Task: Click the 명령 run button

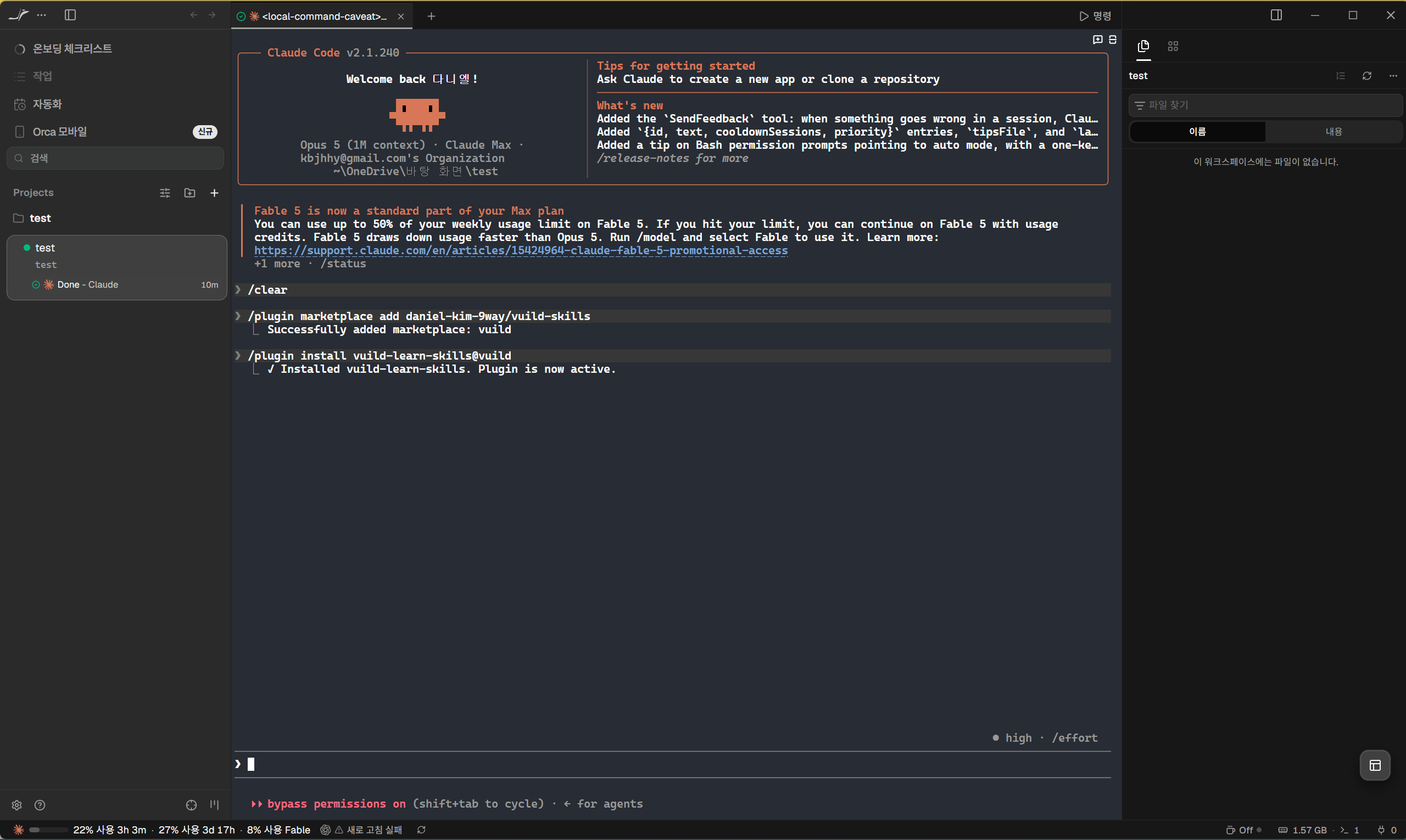Action: [x=1095, y=16]
